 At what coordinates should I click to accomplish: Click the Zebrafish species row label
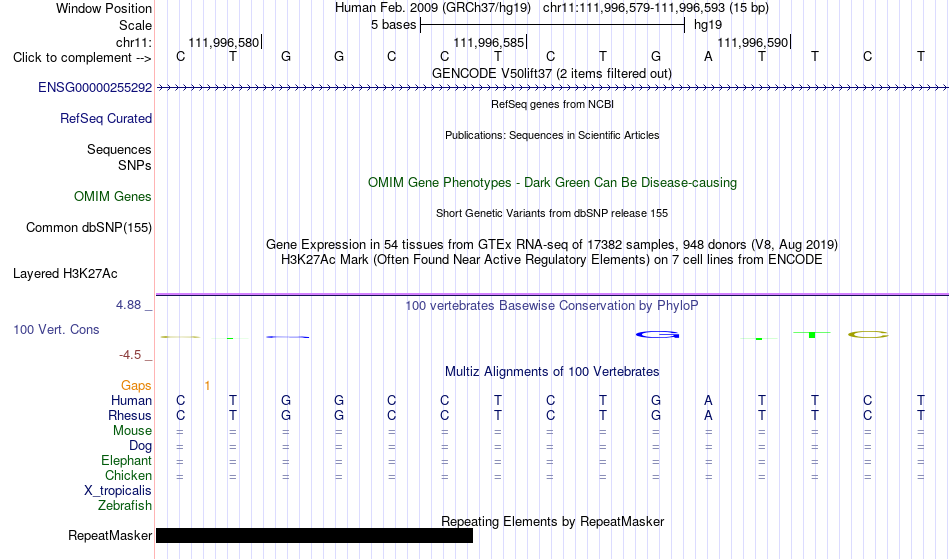pyautogui.click(x=125, y=506)
